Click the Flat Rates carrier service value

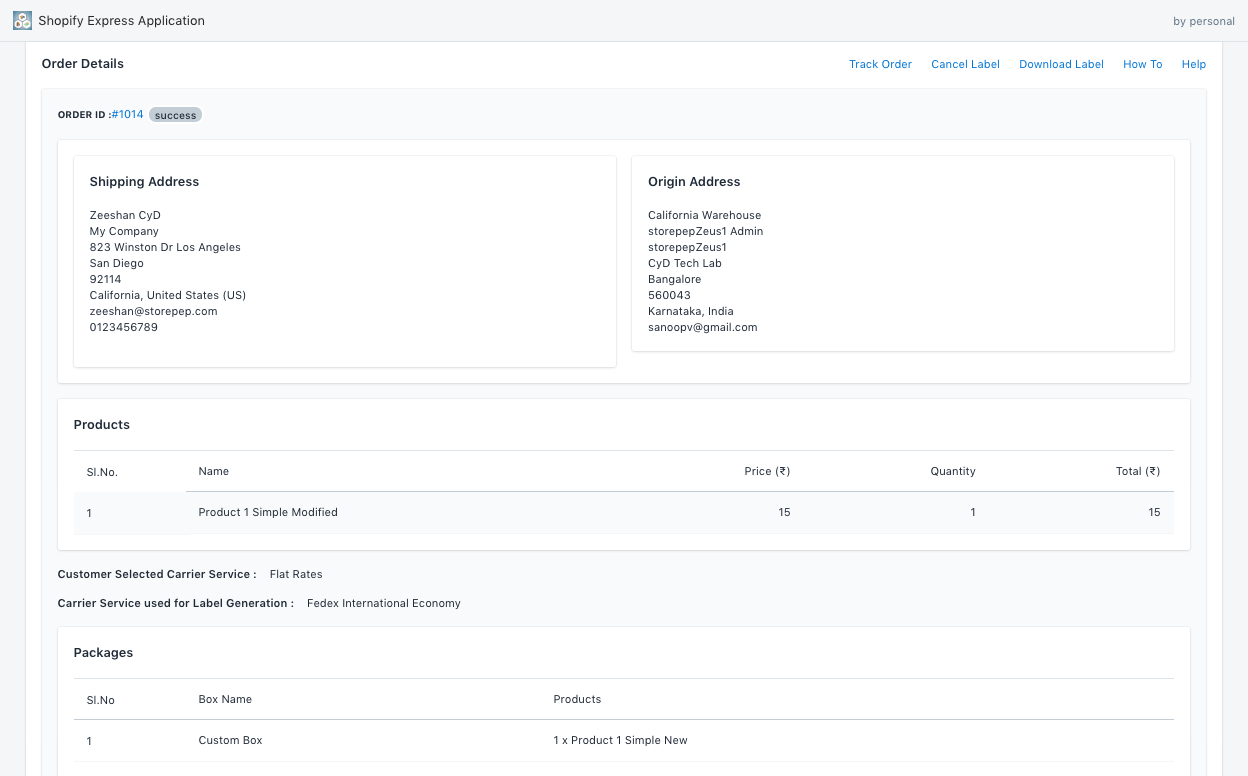[x=296, y=574]
